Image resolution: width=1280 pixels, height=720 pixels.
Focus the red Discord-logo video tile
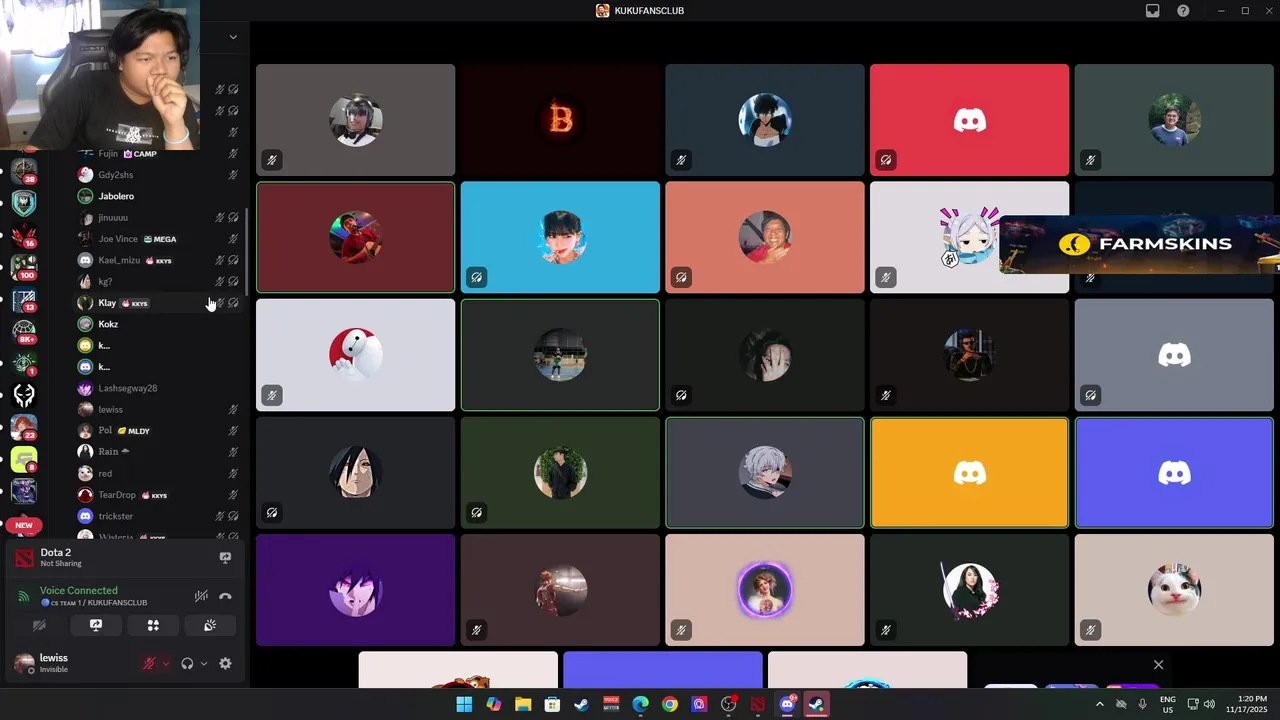click(969, 120)
